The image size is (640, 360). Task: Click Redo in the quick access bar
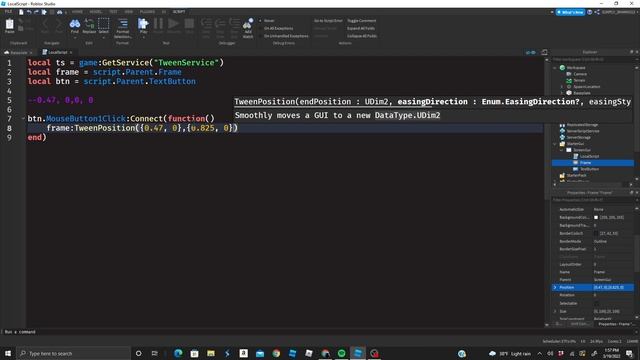(x=36, y=12)
